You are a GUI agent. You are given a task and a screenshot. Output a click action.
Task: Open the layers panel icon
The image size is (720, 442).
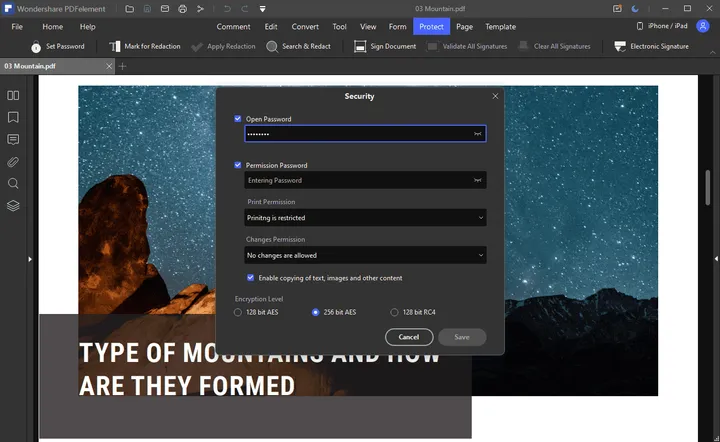[13, 206]
